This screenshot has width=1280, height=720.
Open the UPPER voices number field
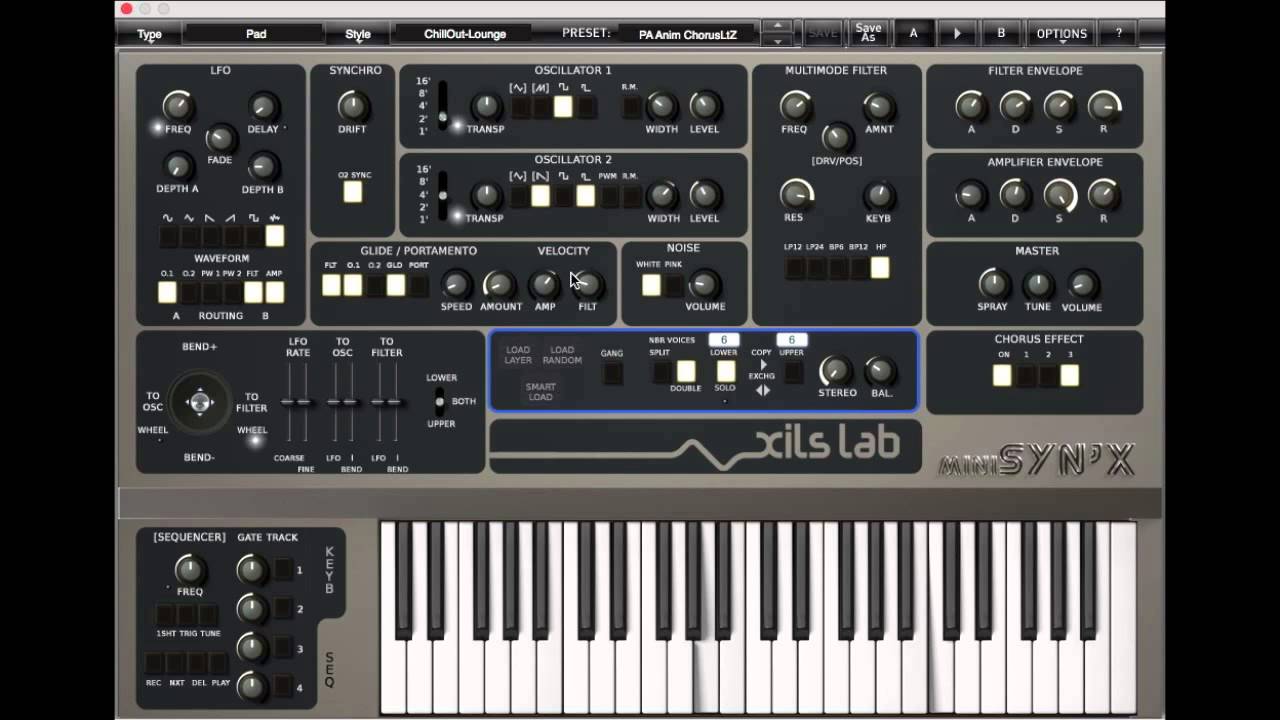pos(792,340)
